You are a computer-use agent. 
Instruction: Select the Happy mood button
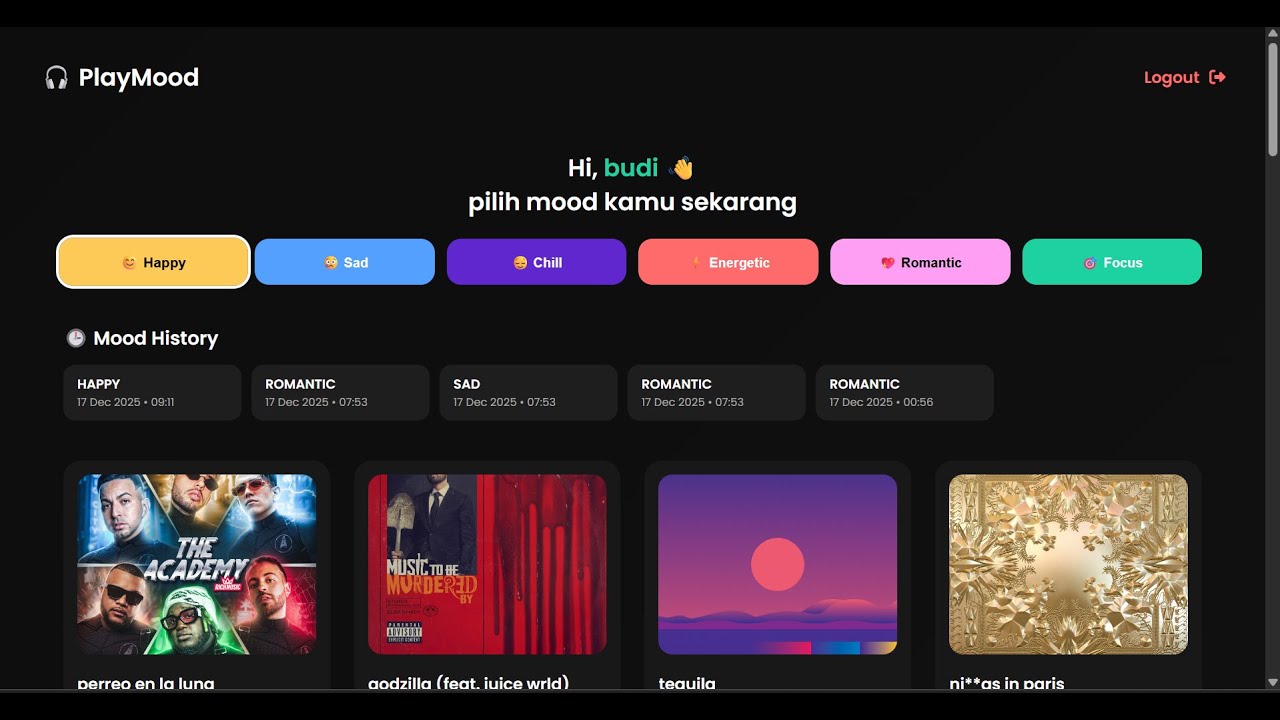153,262
